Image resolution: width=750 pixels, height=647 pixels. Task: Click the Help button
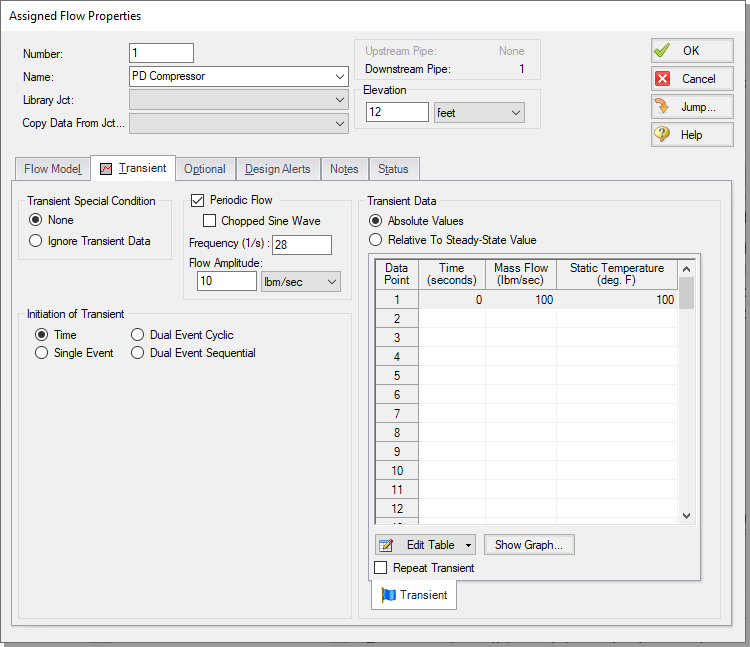coord(692,135)
